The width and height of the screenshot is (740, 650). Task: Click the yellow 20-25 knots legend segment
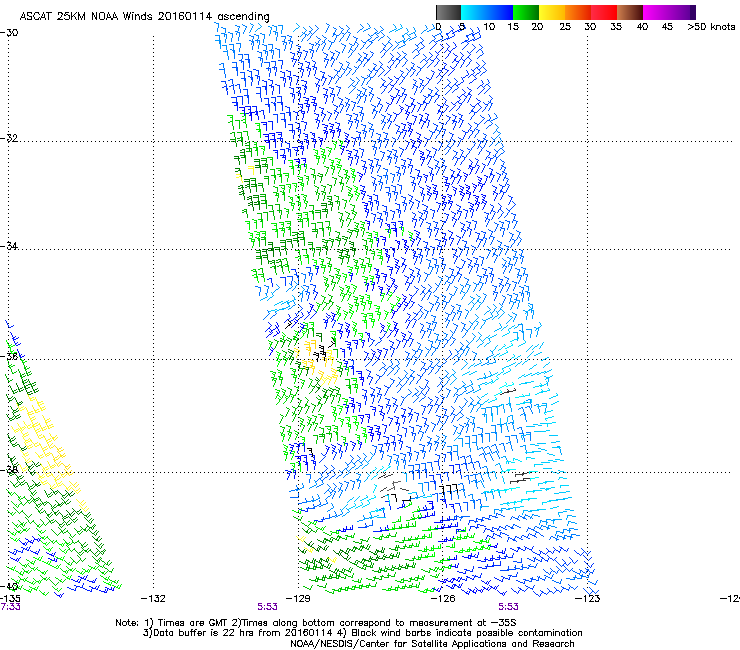(552, 12)
